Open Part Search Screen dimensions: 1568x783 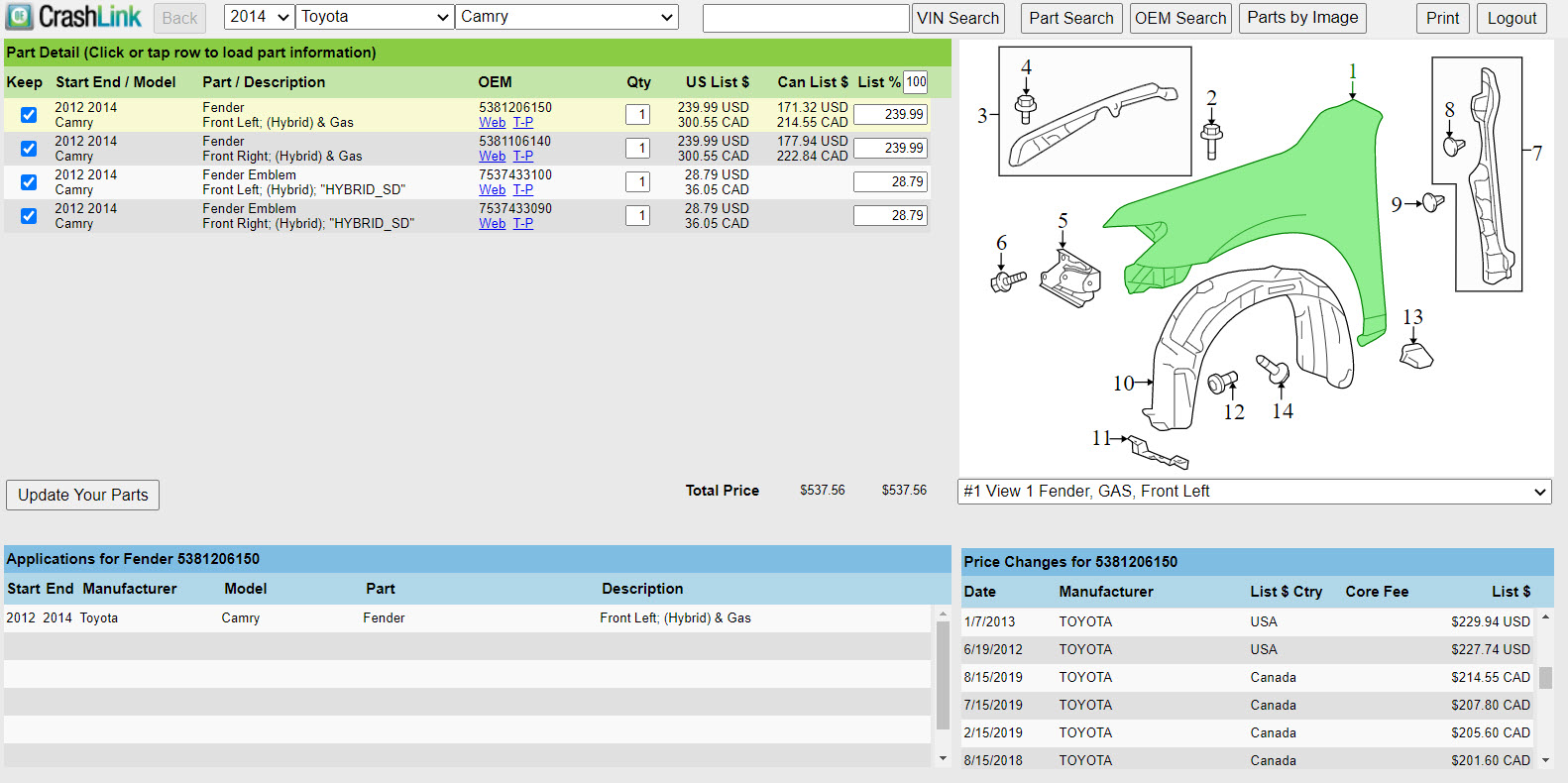click(1071, 18)
